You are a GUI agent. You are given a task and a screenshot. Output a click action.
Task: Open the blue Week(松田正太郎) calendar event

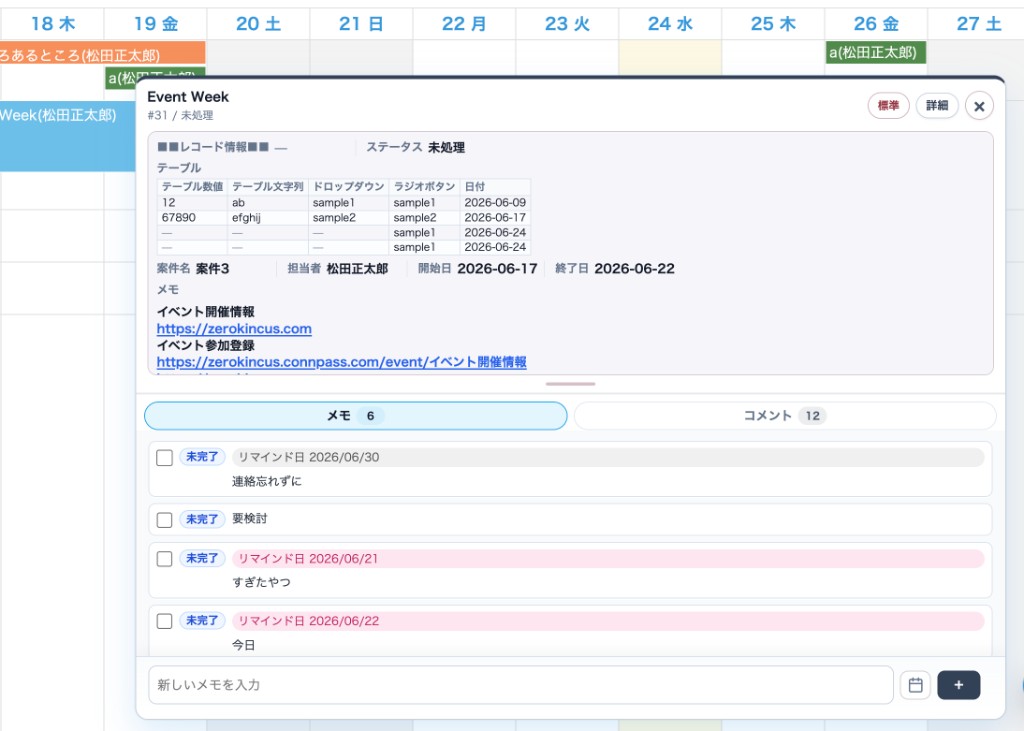point(67,136)
